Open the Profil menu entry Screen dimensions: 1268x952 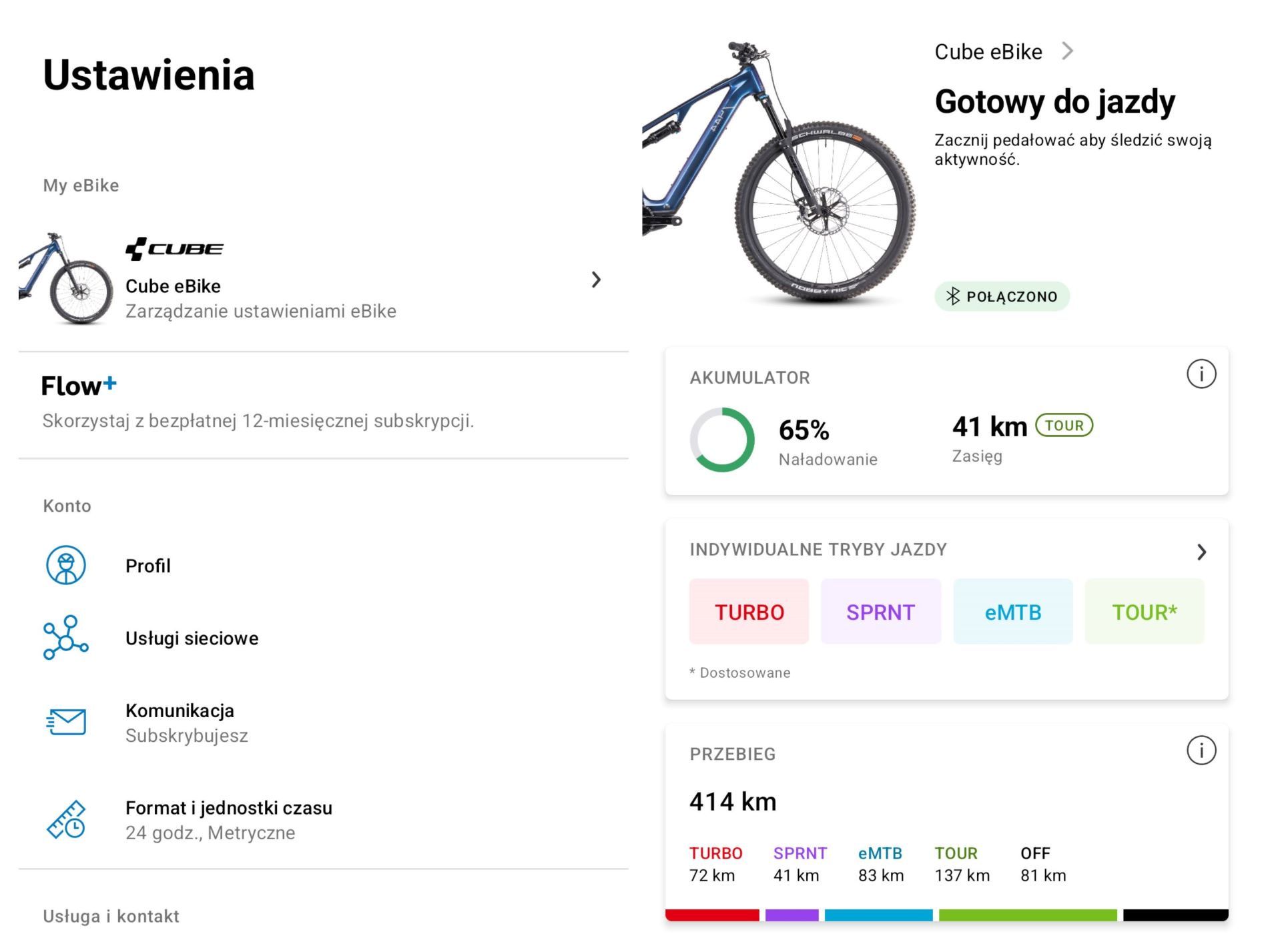tap(324, 566)
